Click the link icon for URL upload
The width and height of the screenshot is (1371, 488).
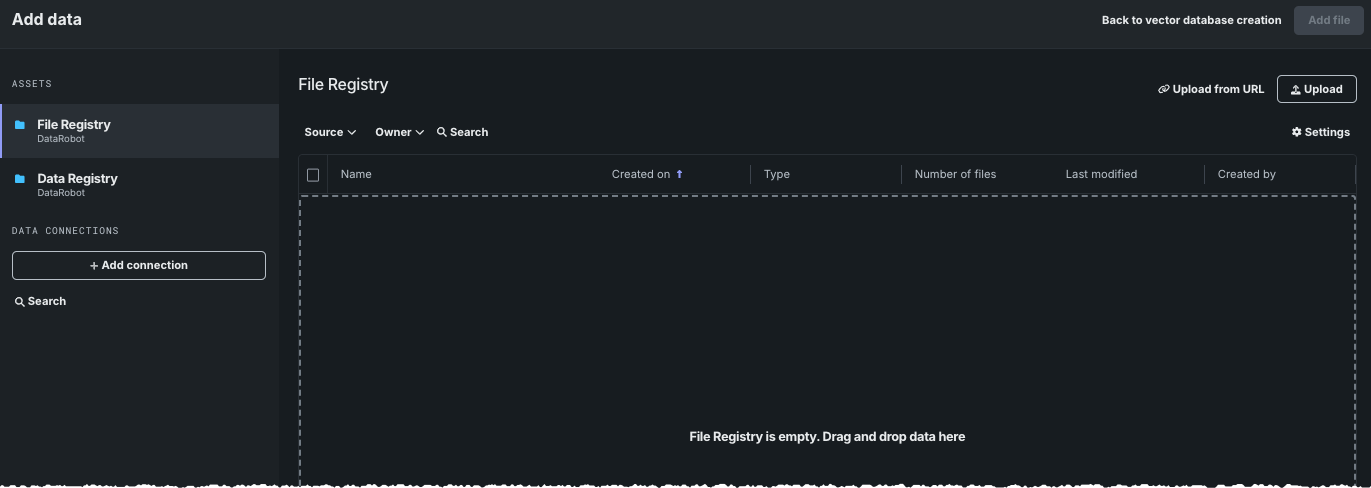pos(1164,89)
